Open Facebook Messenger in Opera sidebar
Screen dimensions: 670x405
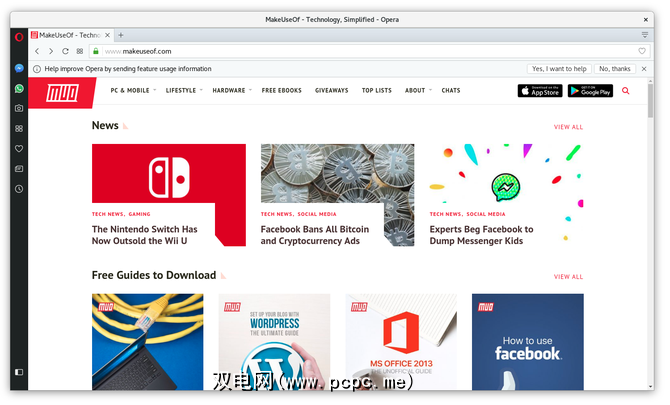pos(19,68)
